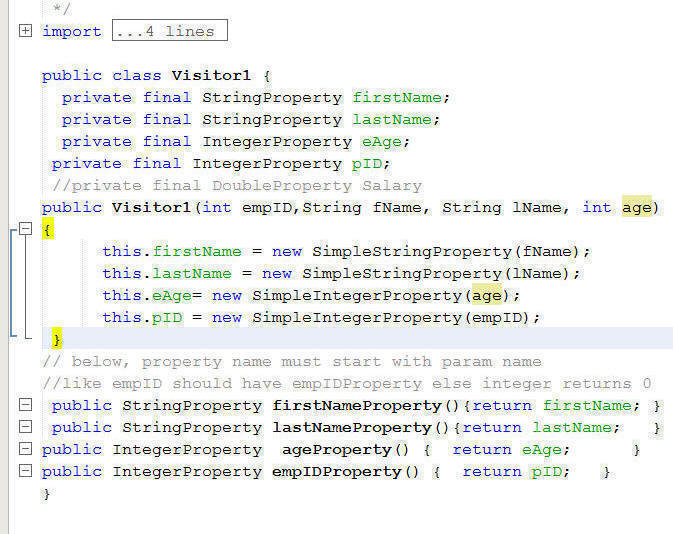This screenshot has width=673, height=534.
Task: Click comment about empIDProperty returning 0
Action: [347, 383]
